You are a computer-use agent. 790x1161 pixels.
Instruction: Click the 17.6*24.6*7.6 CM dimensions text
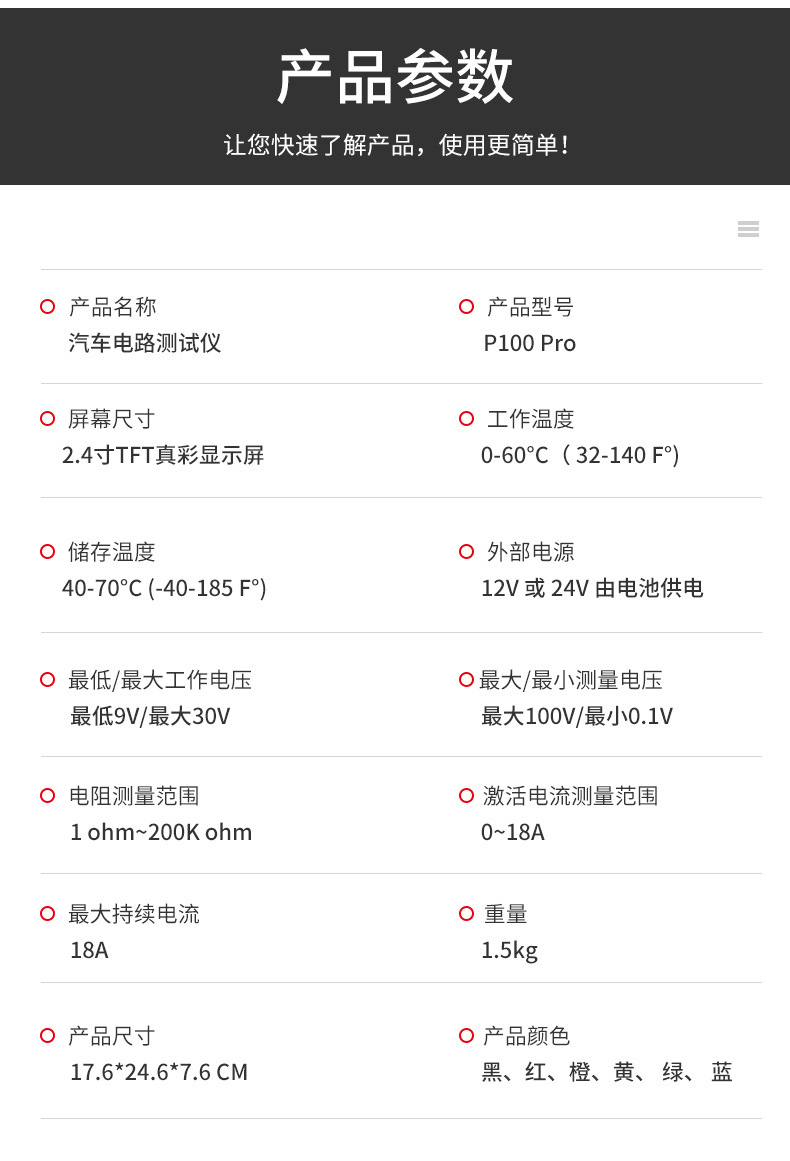159,1073
